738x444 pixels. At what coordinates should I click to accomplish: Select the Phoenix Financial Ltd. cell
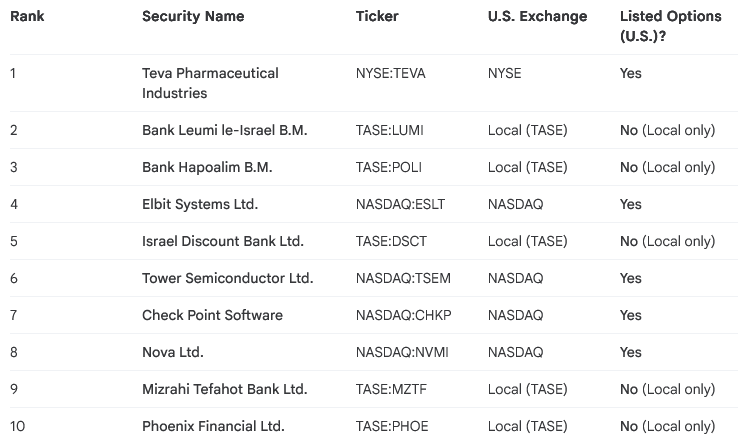pos(213,426)
